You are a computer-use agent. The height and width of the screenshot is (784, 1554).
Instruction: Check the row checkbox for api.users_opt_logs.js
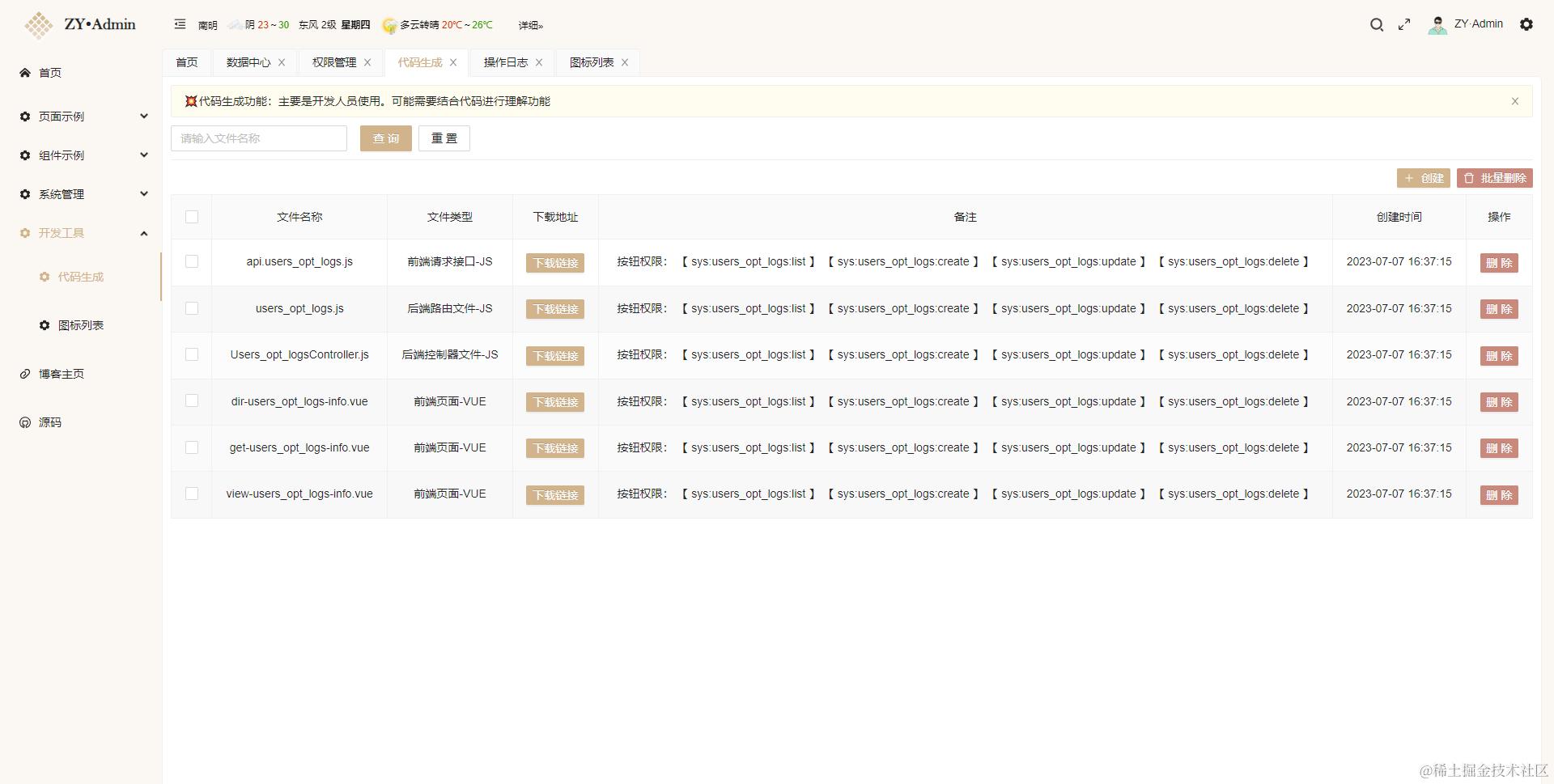coord(191,262)
